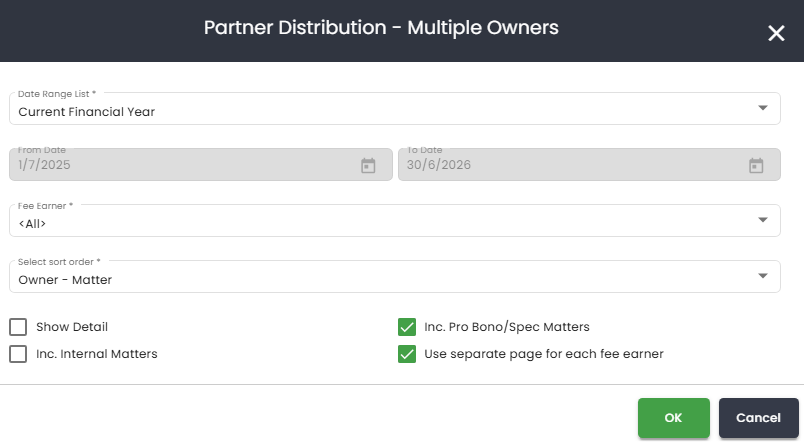The height and width of the screenshot is (442, 804).
Task: Open the From Date calendar picker icon
Action: [x=368, y=166]
